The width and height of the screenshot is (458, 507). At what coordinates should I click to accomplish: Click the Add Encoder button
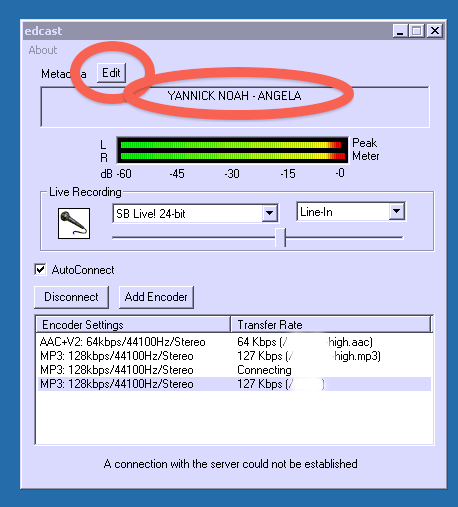156,297
